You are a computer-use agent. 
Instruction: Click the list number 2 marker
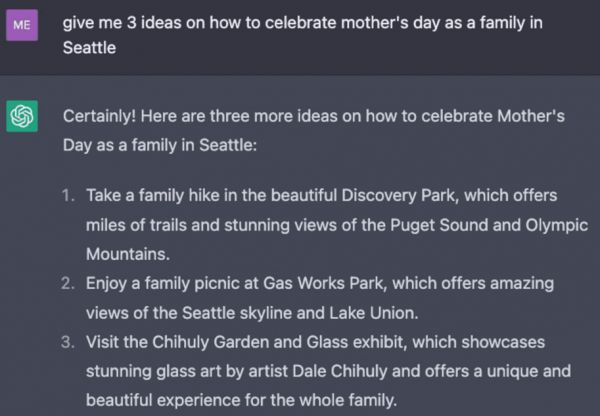(67, 284)
